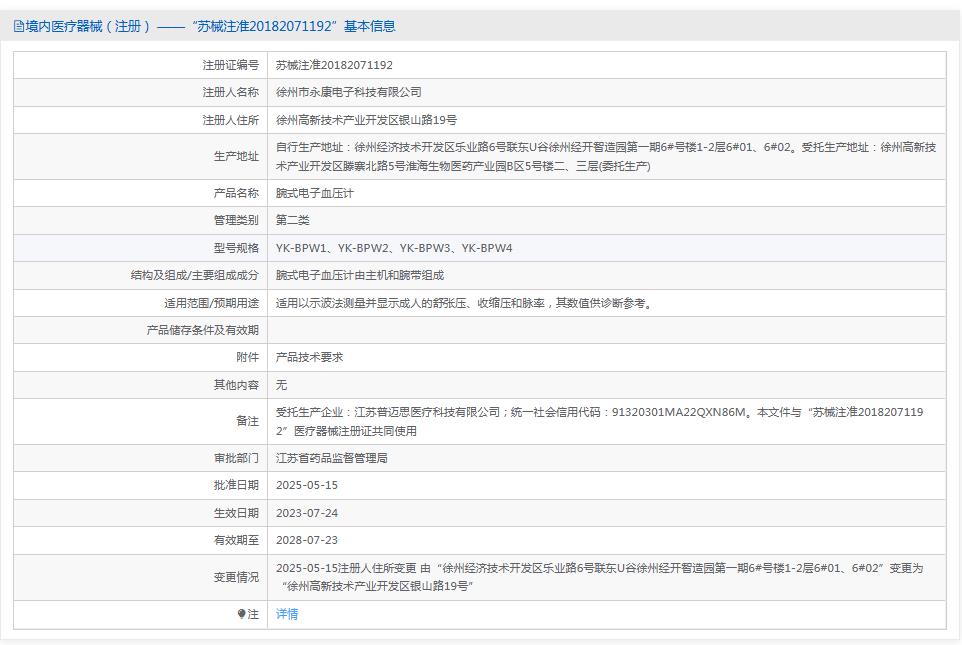Click registrant address 徐州高新技术产业开发区银山路19号
The width and height of the screenshot is (962, 645).
click(x=366, y=120)
